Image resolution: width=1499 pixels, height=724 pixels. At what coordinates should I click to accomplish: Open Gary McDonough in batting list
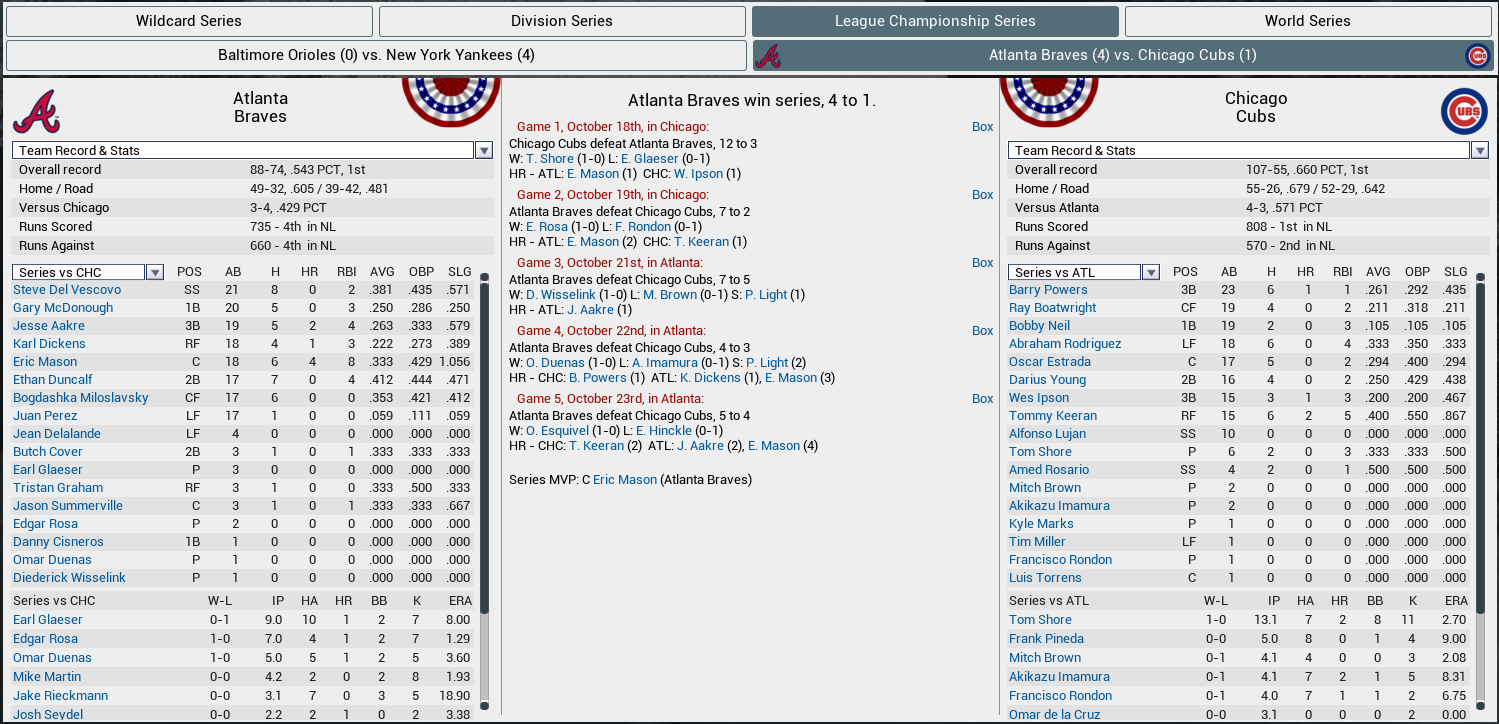point(63,308)
